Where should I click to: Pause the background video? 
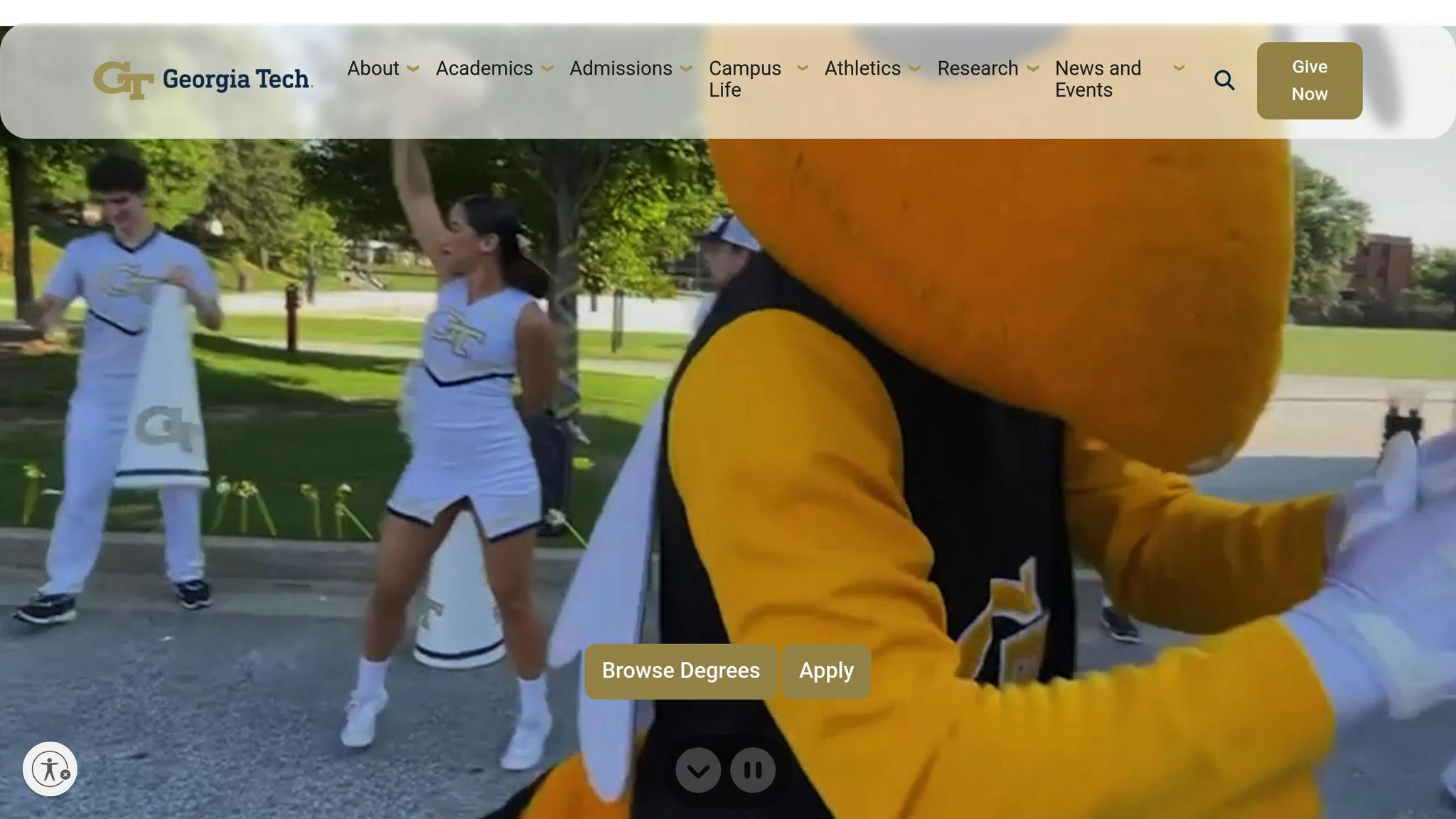751,769
